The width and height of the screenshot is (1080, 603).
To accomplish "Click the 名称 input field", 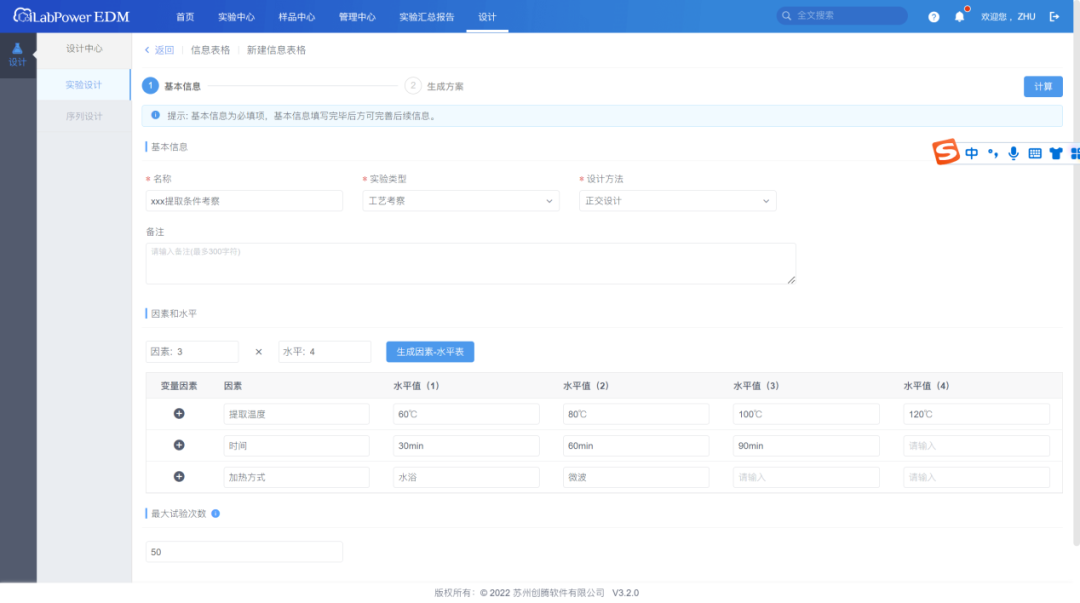I will 245,201.
